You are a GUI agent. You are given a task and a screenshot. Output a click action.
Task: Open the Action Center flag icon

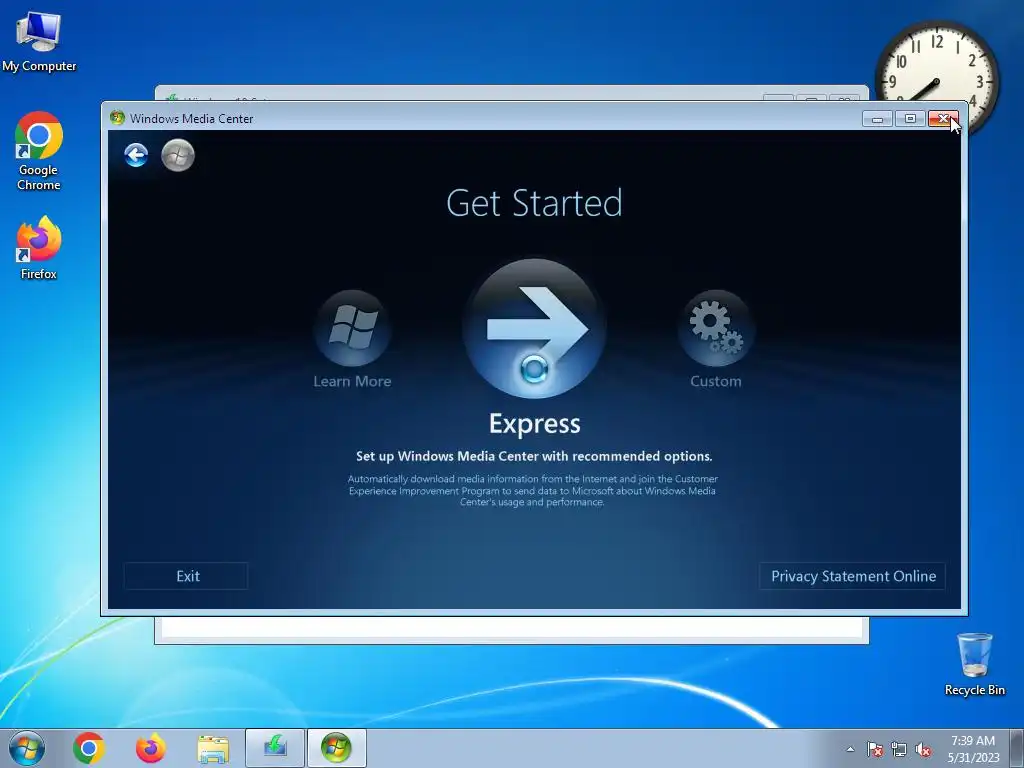pos(874,749)
